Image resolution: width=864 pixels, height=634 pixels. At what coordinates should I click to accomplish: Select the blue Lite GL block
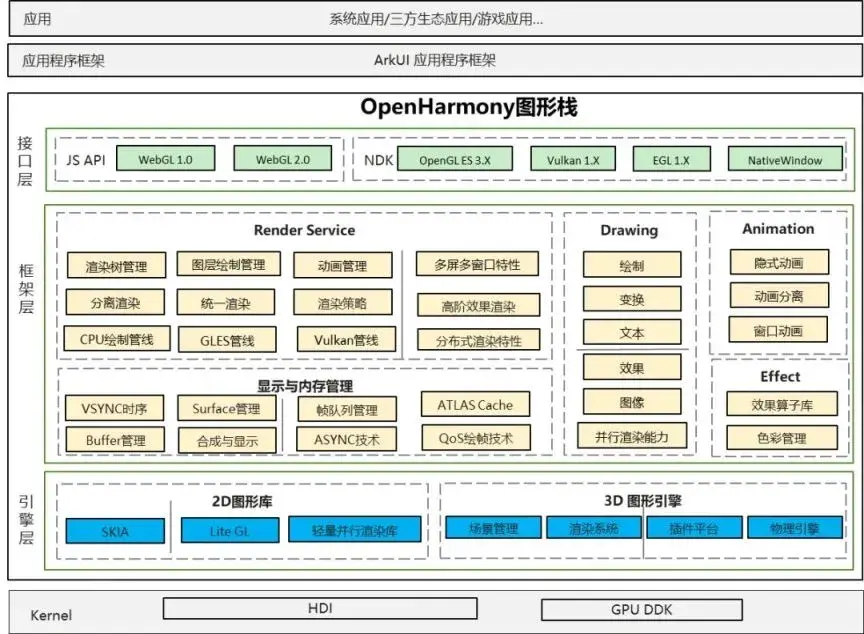point(230,530)
